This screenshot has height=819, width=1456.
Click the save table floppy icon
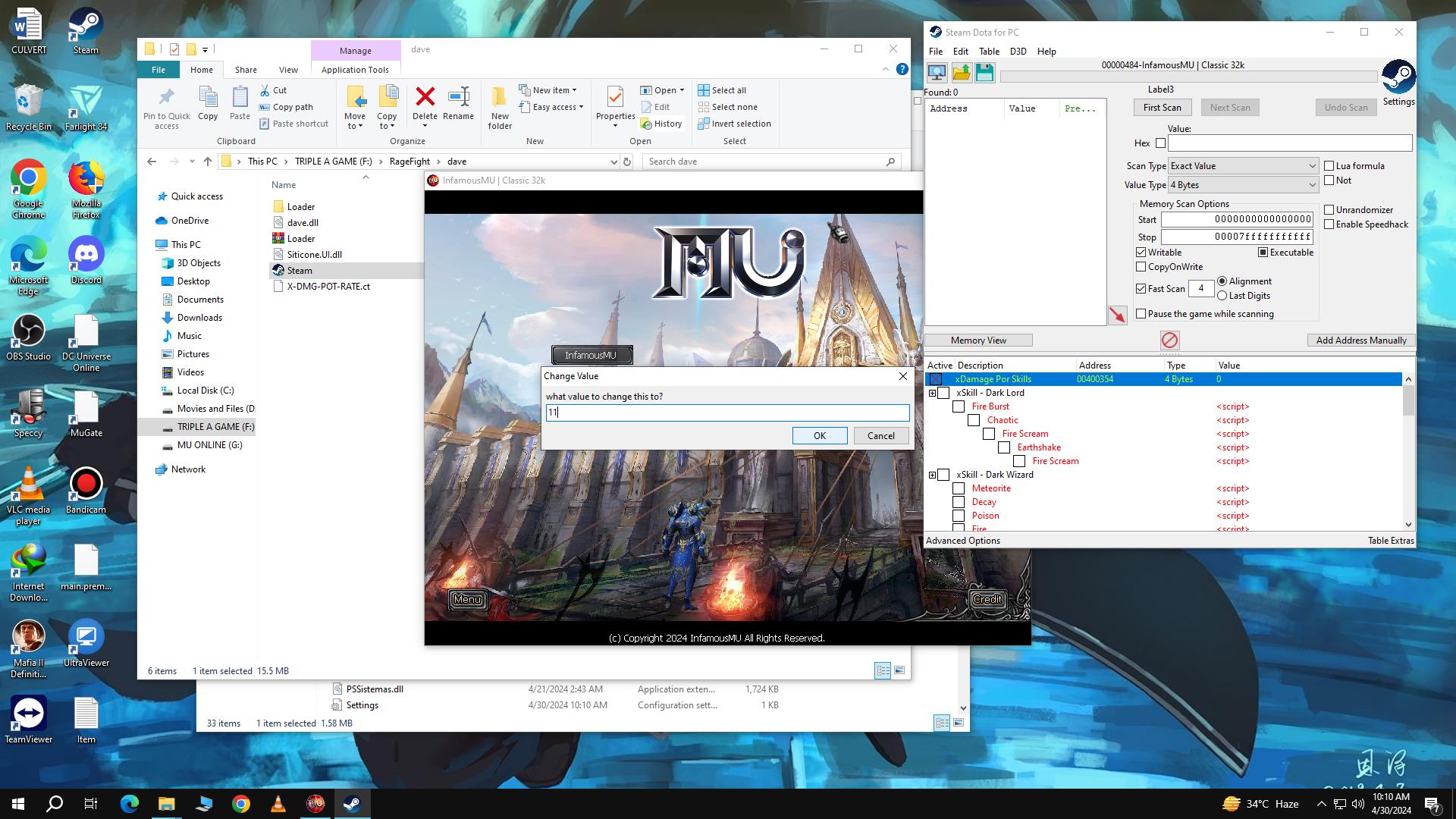(x=984, y=73)
